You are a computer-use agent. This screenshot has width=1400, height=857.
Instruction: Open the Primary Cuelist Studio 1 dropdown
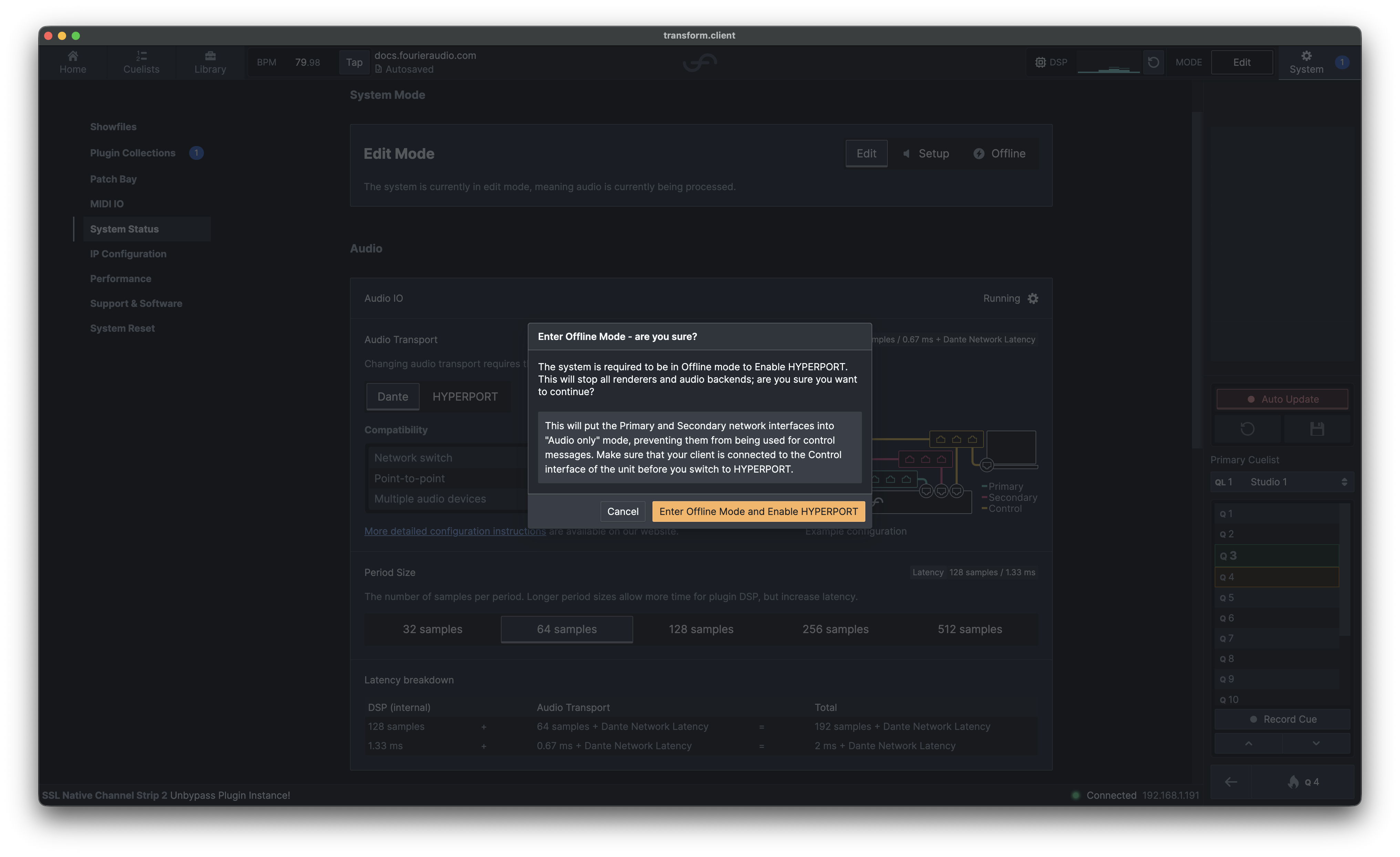coord(1282,482)
